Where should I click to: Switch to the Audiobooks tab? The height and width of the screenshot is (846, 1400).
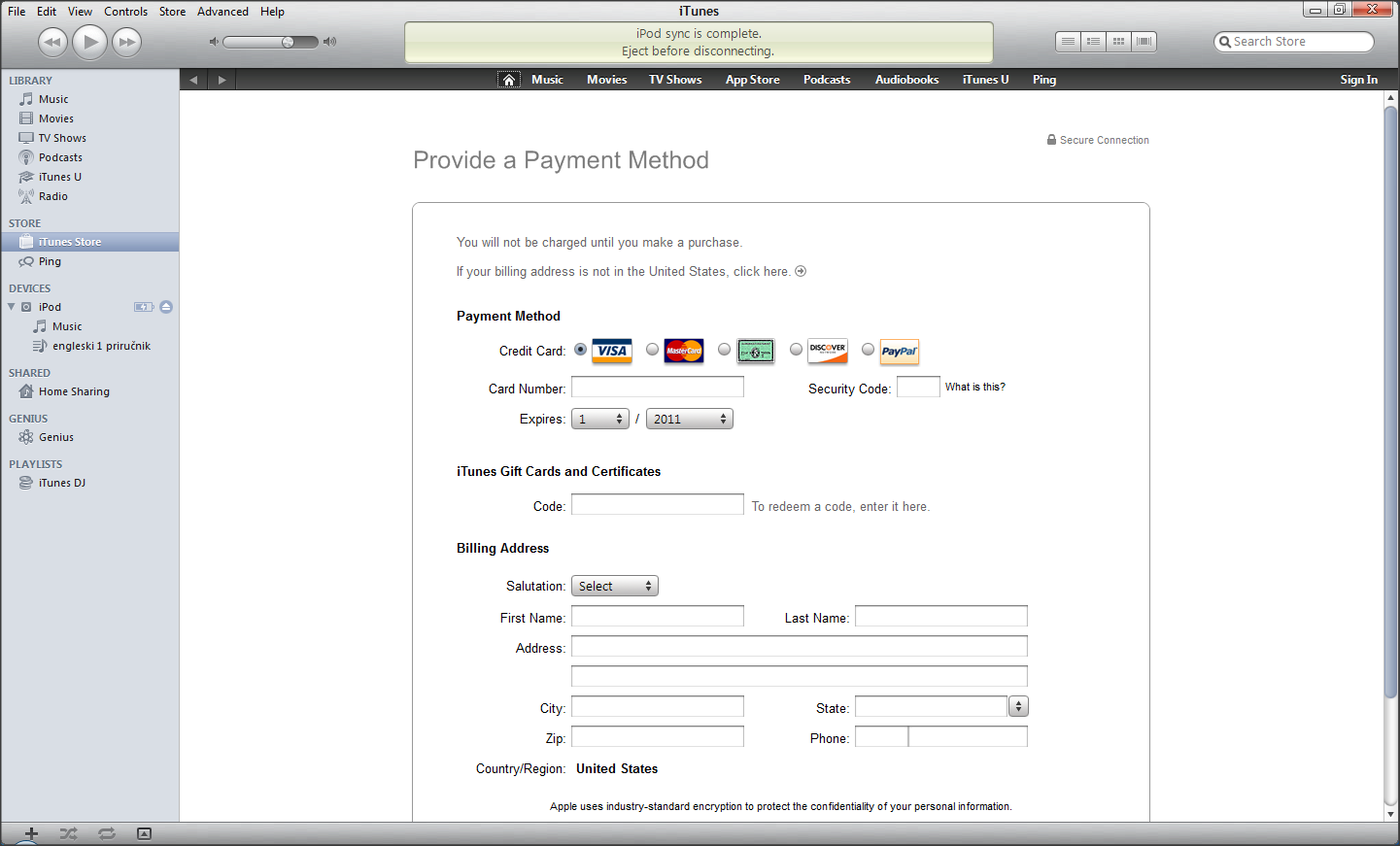click(906, 80)
